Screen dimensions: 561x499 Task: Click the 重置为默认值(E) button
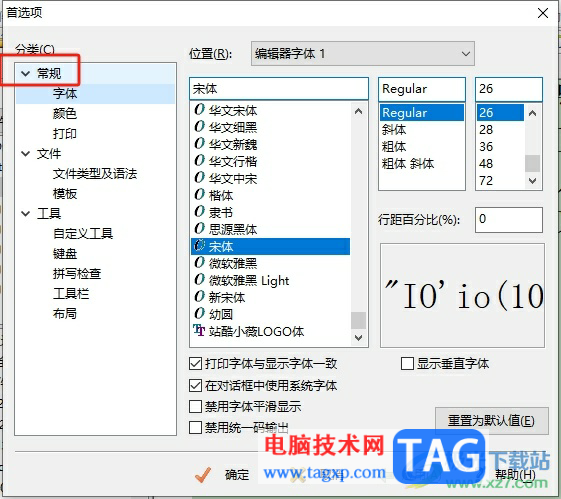[492, 421]
